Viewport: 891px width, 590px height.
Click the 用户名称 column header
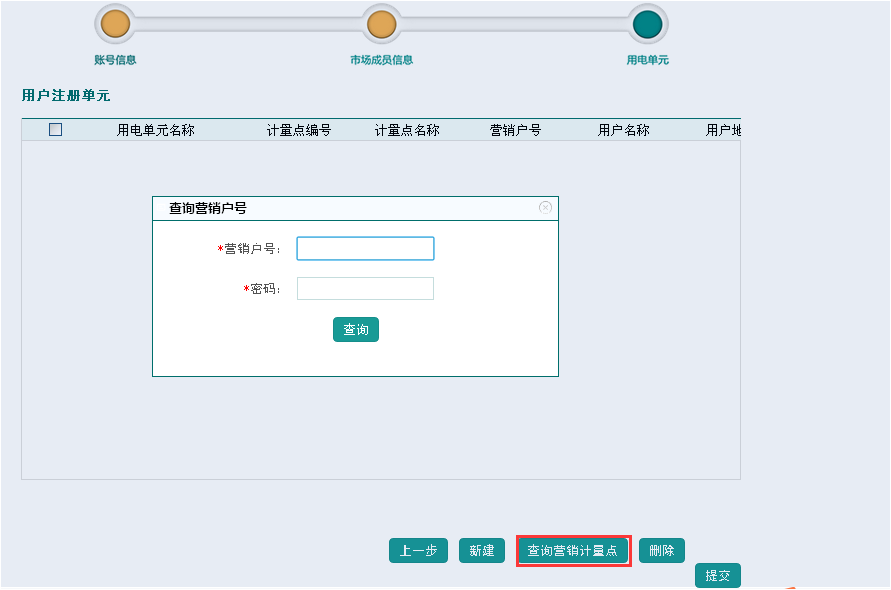click(623, 130)
